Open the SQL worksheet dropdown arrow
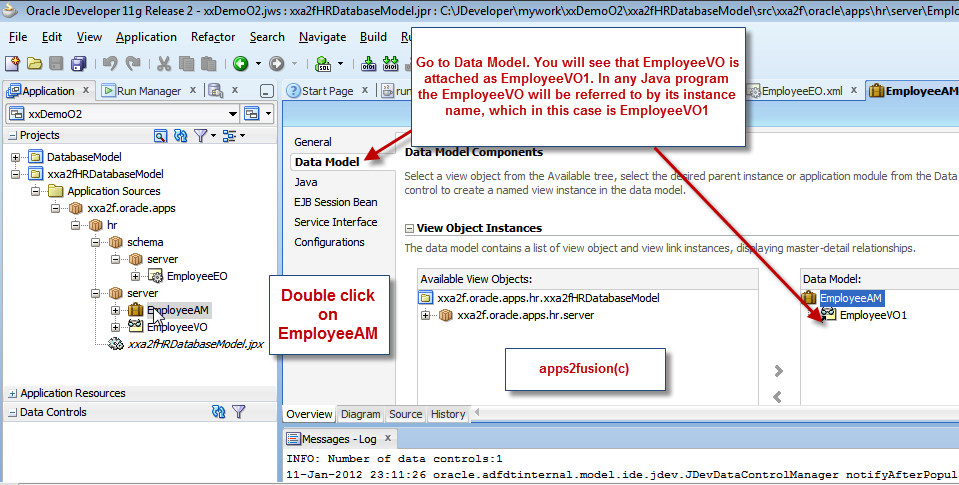The height and width of the screenshot is (485, 959). [x=340, y=63]
